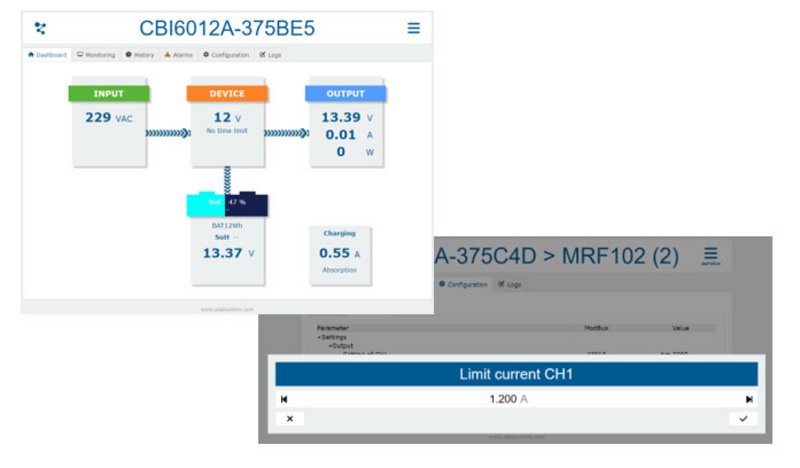The image size is (800, 468).
Task: Switch to the Dashboard tab
Action: pos(47,55)
